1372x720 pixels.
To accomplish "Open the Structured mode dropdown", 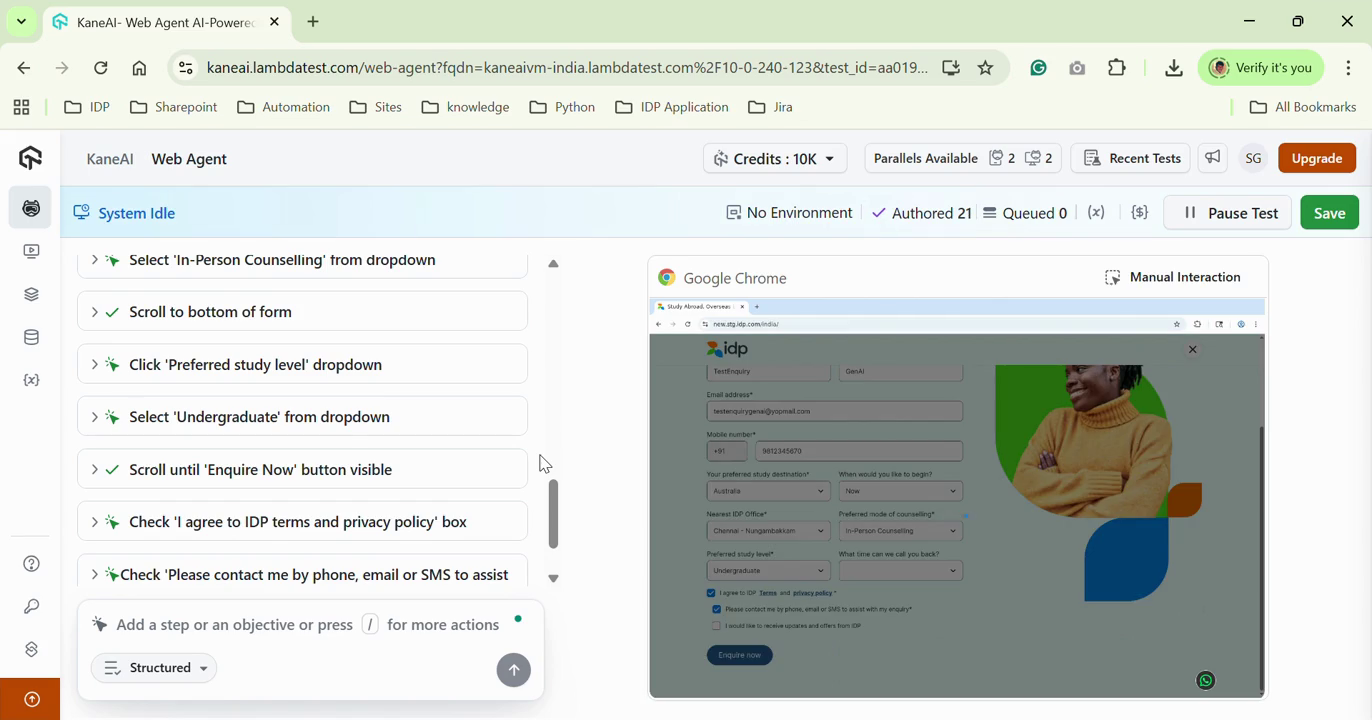I will click(154, 668).
